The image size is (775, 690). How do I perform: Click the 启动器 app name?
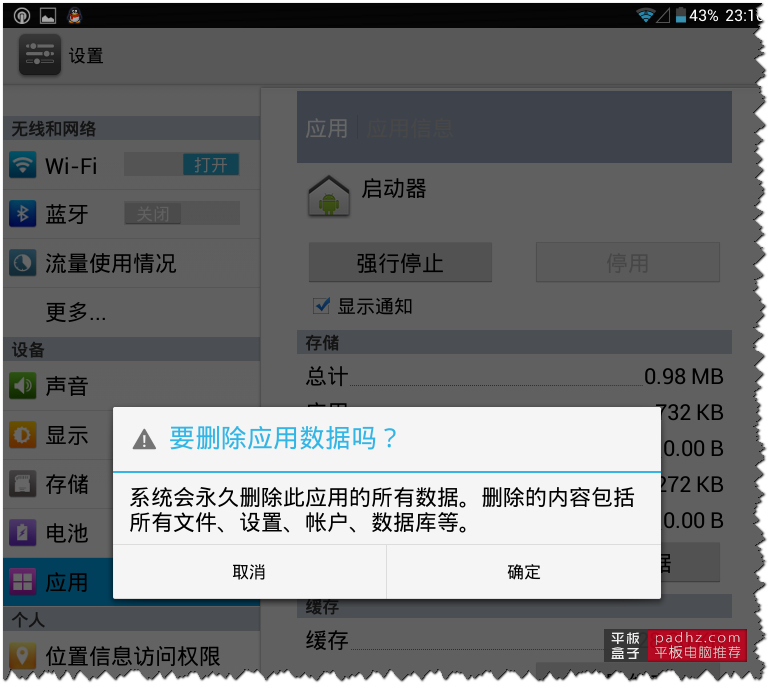tap(396, 190)
